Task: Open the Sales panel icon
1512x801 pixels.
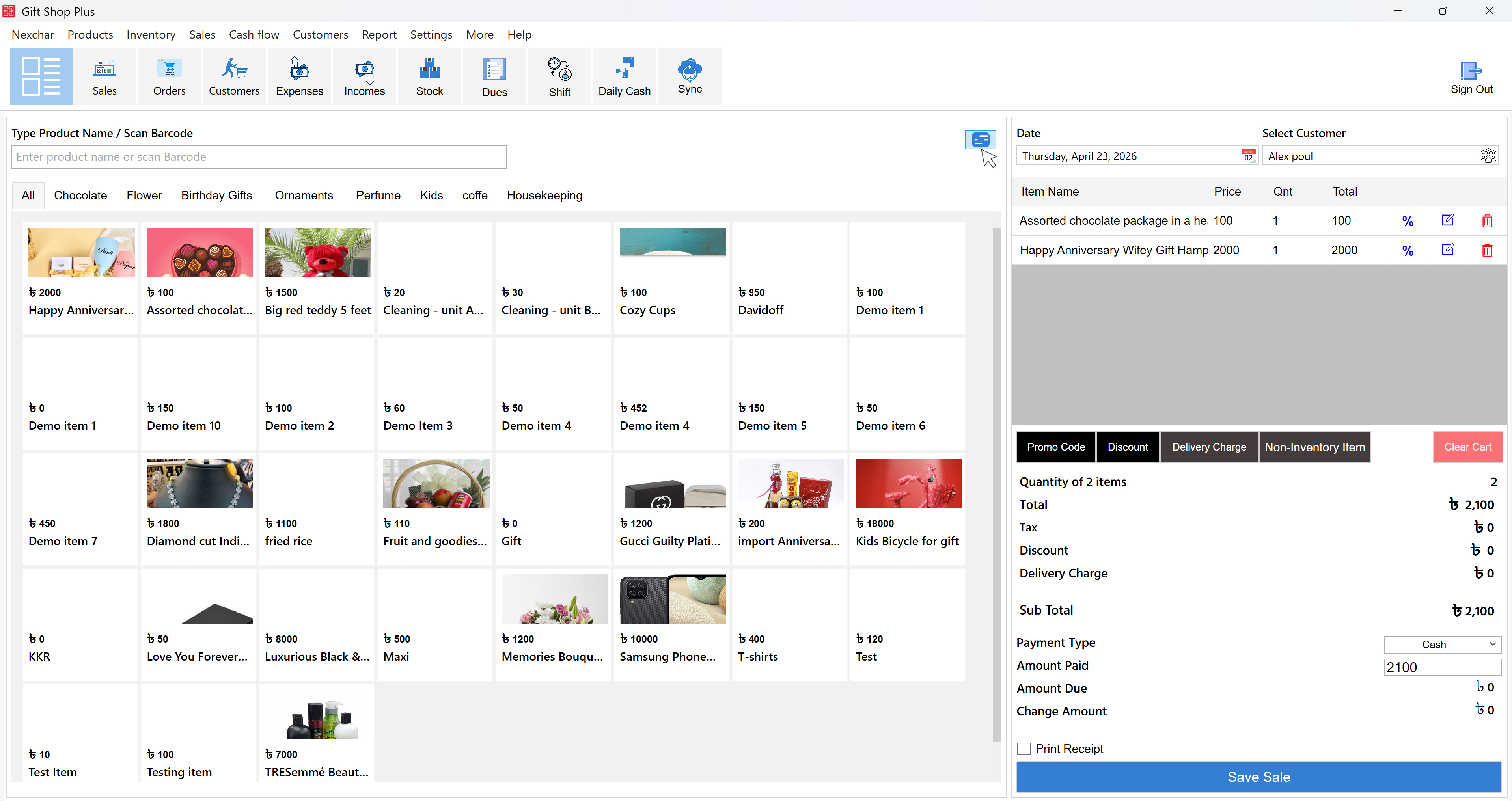Action: pyautogui.click(x=104, y=76)
